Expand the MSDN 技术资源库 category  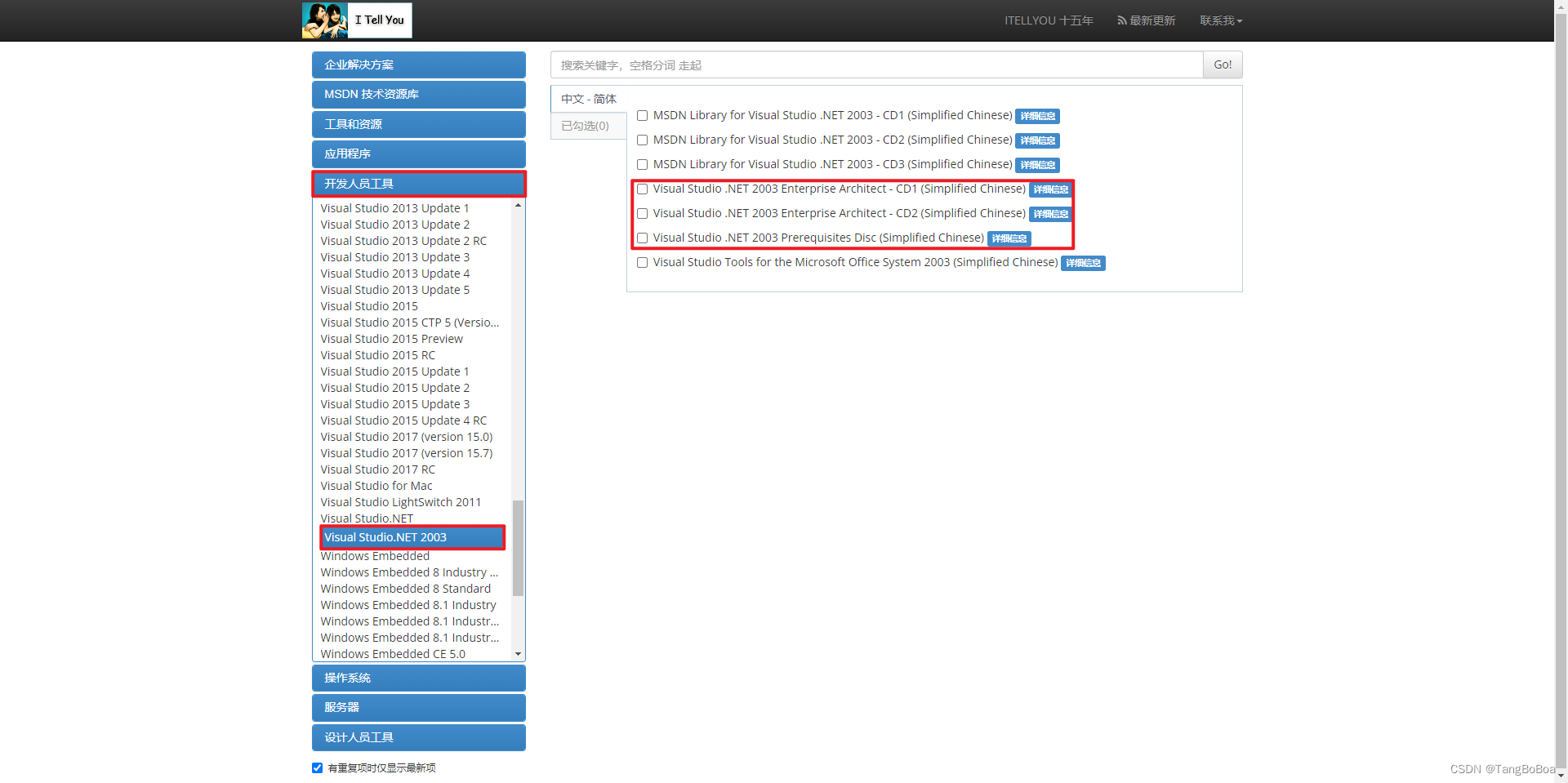[419, 95]
